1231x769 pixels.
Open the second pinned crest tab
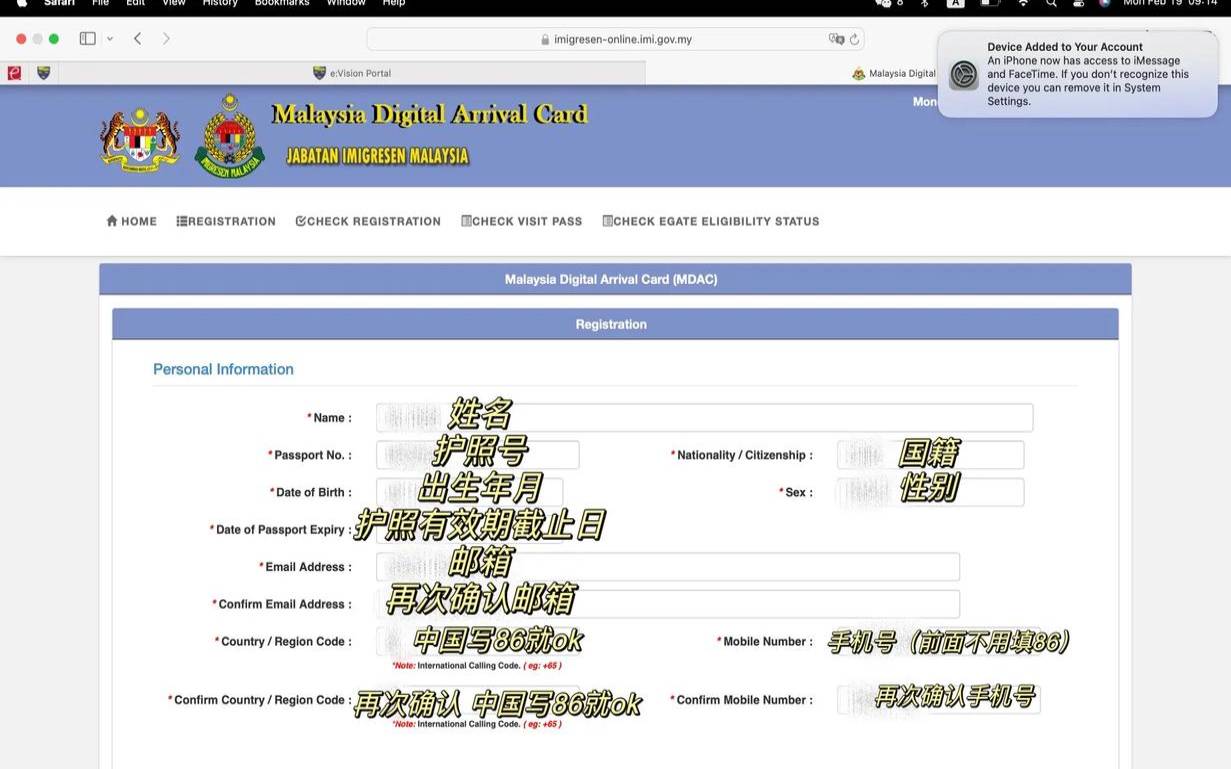43,73
